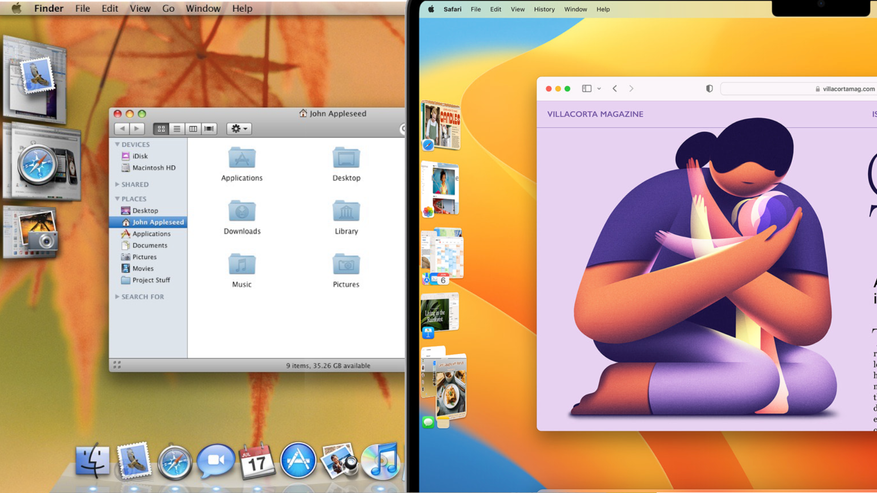Select the Mail window stack thumbnail
Viewport: 877px width, 493px height.
coord(35,78)
